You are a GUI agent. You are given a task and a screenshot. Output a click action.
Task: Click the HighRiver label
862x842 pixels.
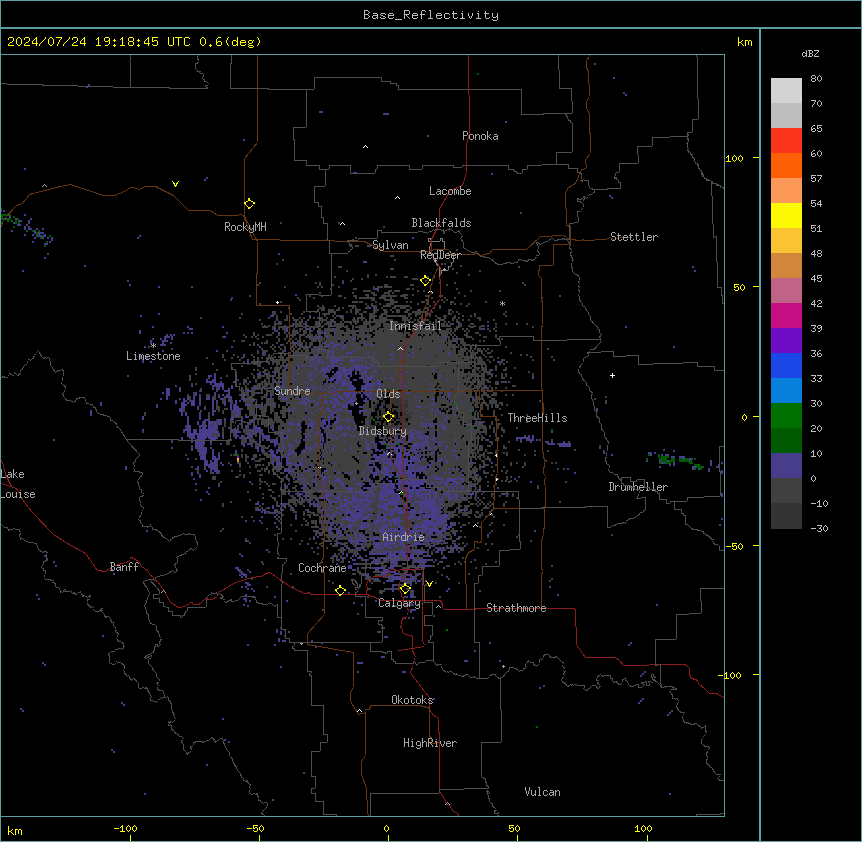pyautogui.click(x=430, y=743)
